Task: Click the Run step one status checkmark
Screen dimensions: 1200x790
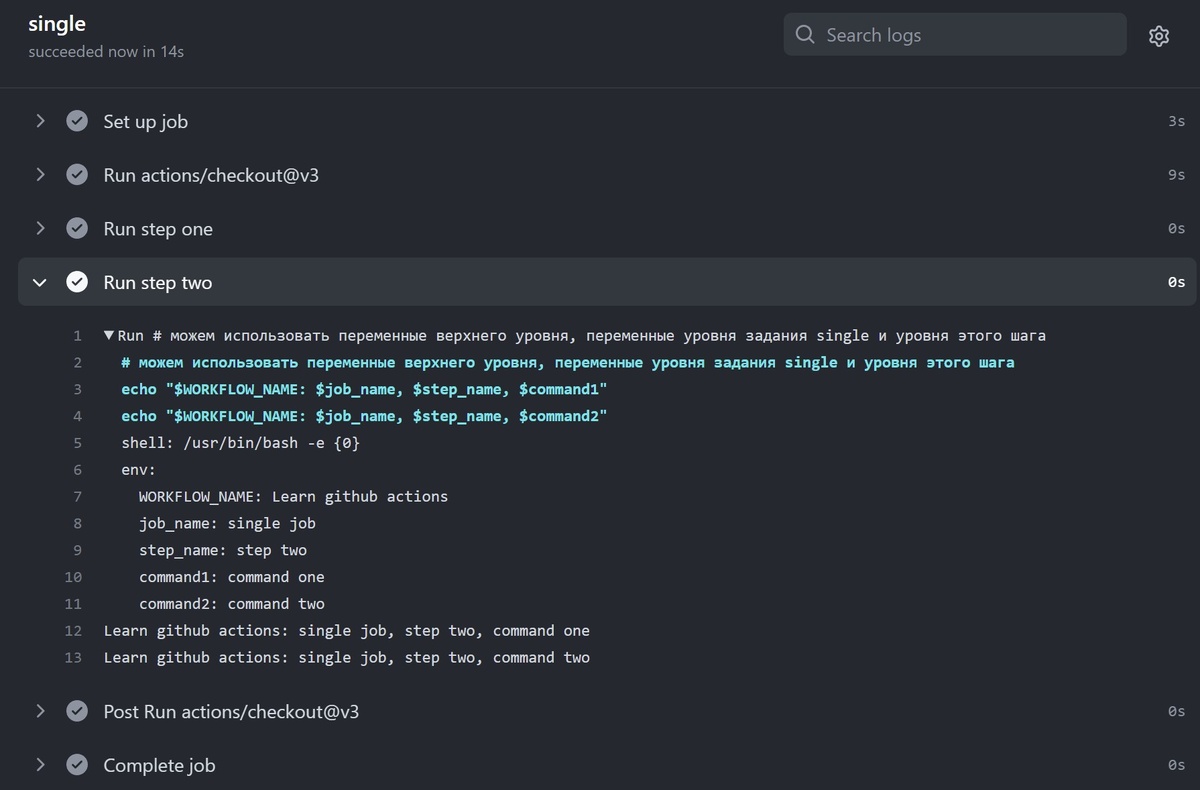Action: click(x=77, y=229)
